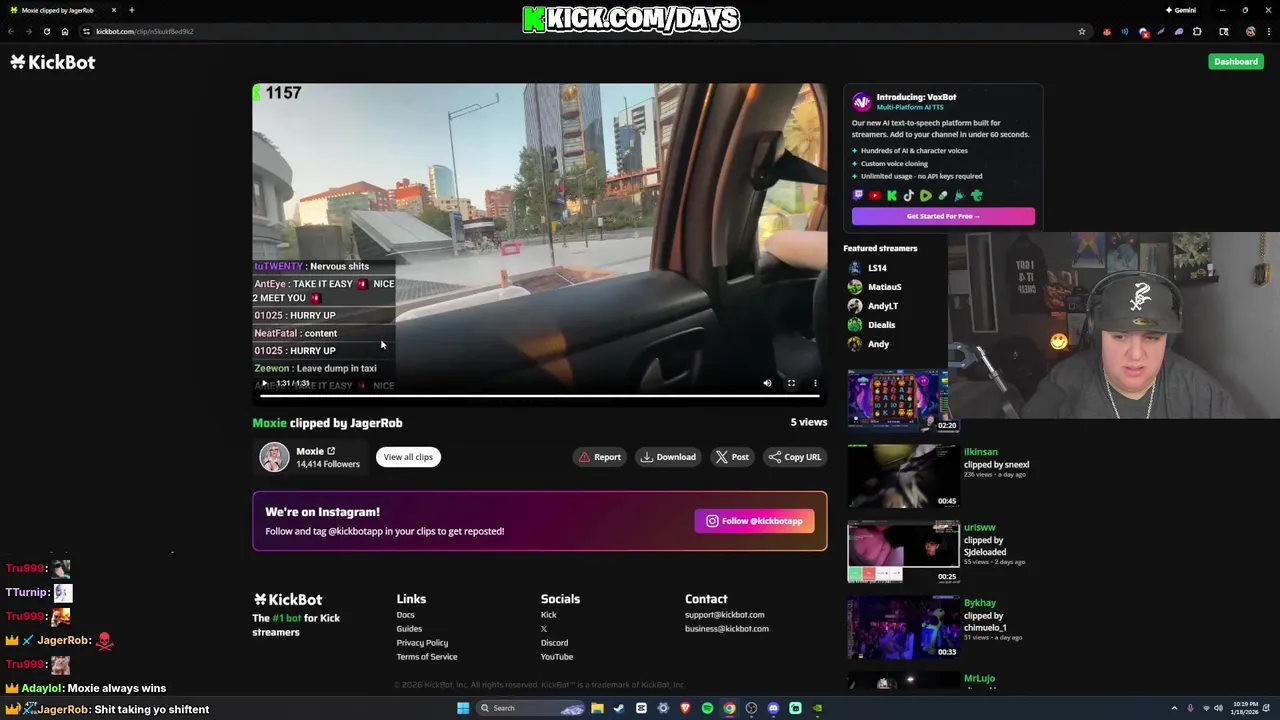1280x720 pixels.
Task: Go to browser home page icon
Action: pos(65,31)
